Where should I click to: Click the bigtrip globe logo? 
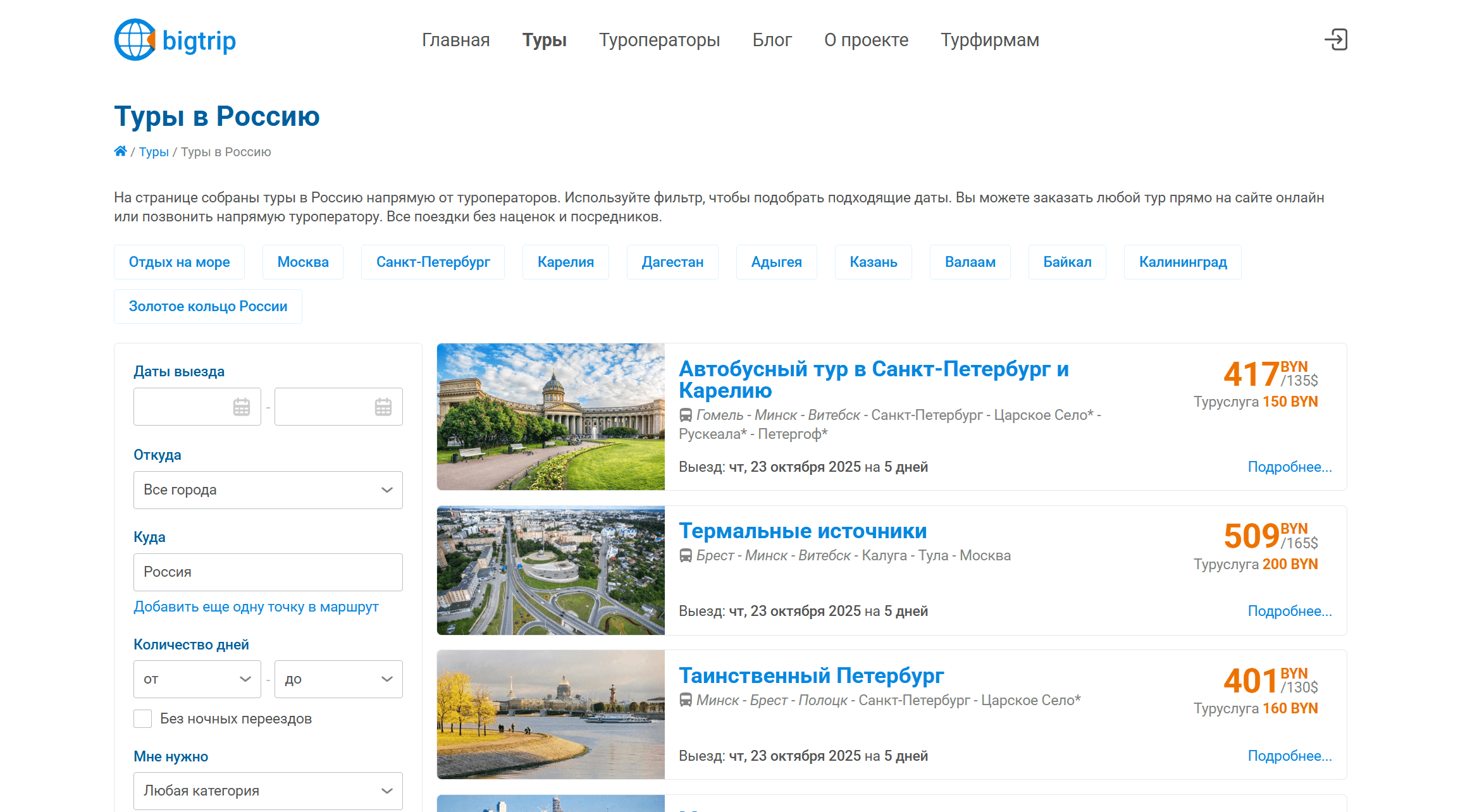pos(135,40)
